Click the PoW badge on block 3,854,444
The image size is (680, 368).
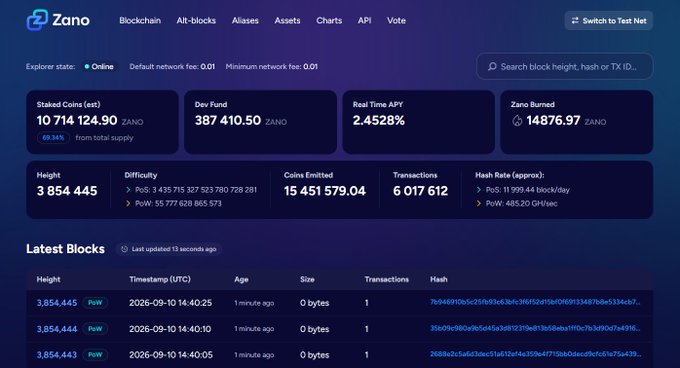95,329
